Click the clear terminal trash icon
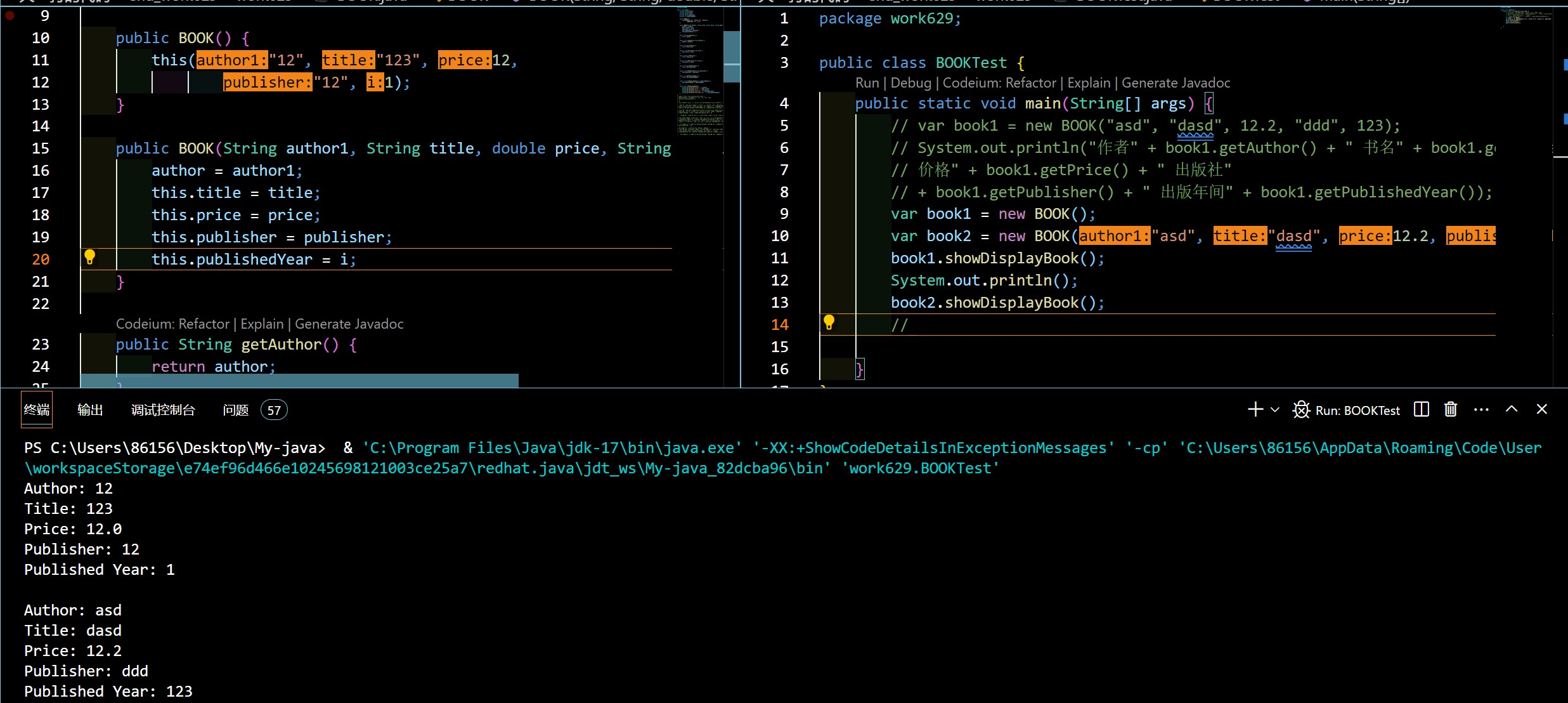The width and height of the screenshot is (1568, 703). tap(1452, 409)
